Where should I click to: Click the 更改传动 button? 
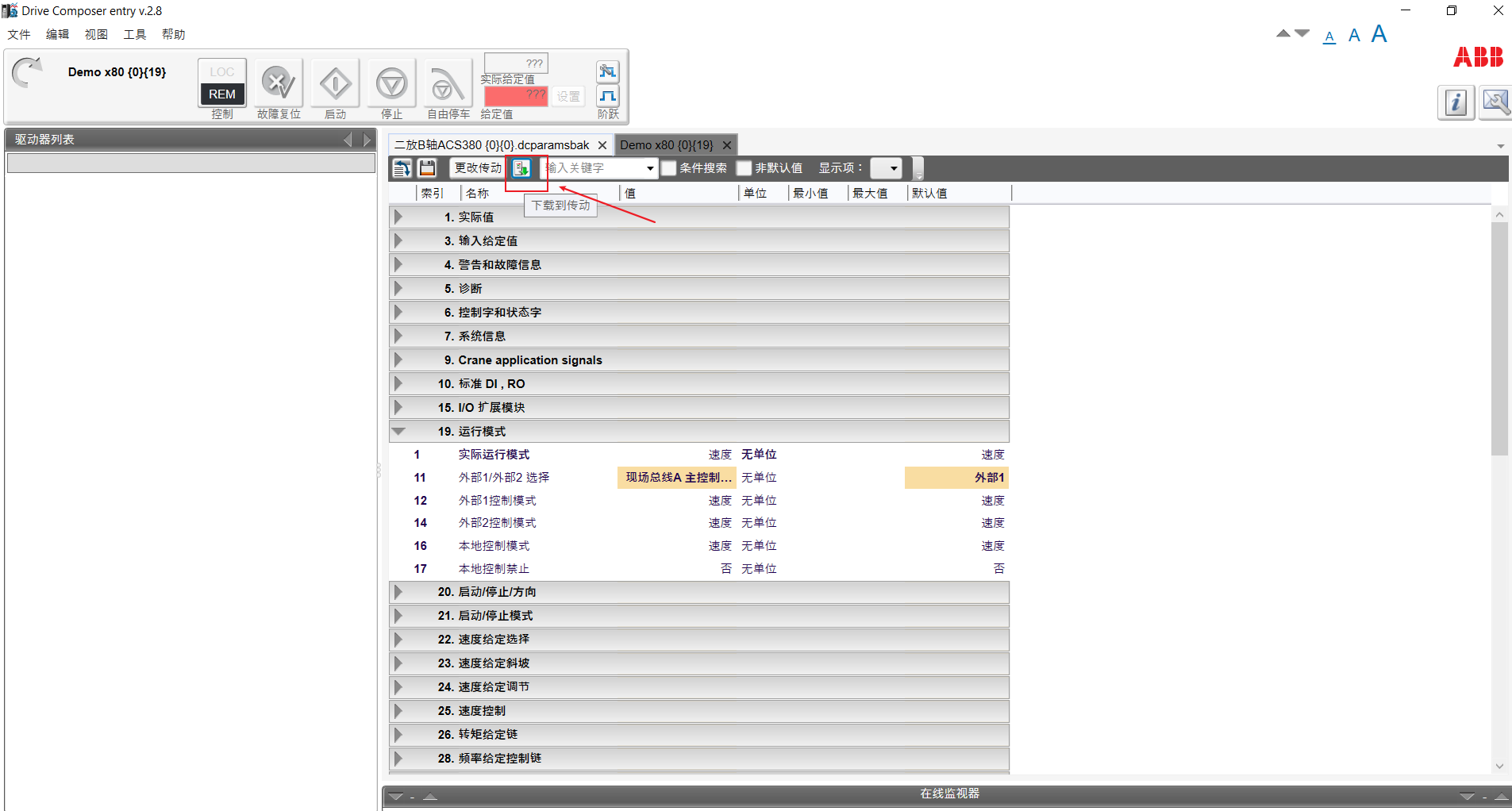478,168
